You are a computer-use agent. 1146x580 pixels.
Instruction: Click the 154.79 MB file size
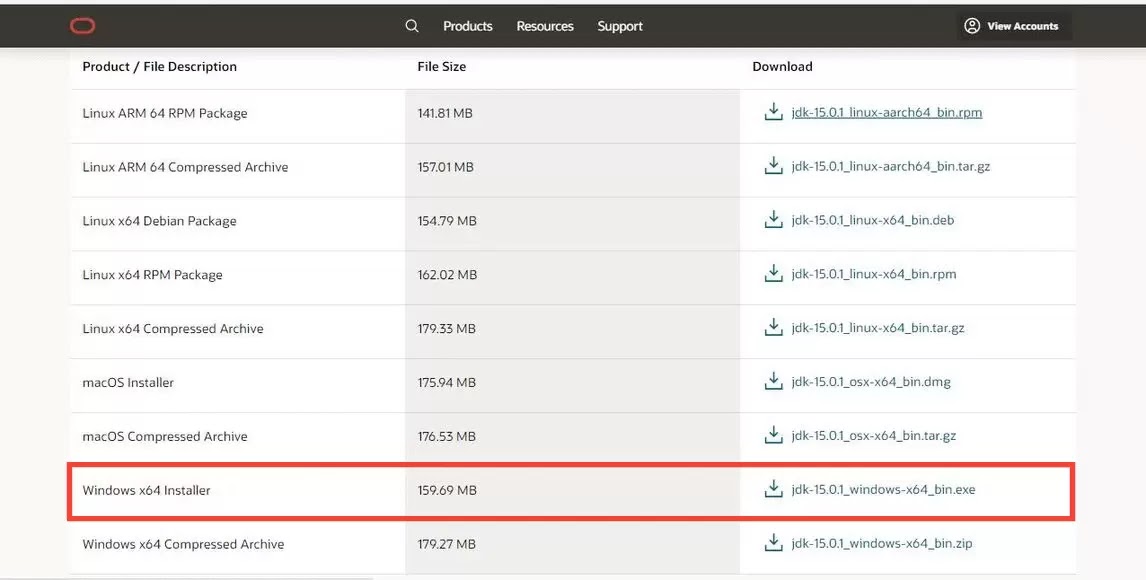[447, 221]
